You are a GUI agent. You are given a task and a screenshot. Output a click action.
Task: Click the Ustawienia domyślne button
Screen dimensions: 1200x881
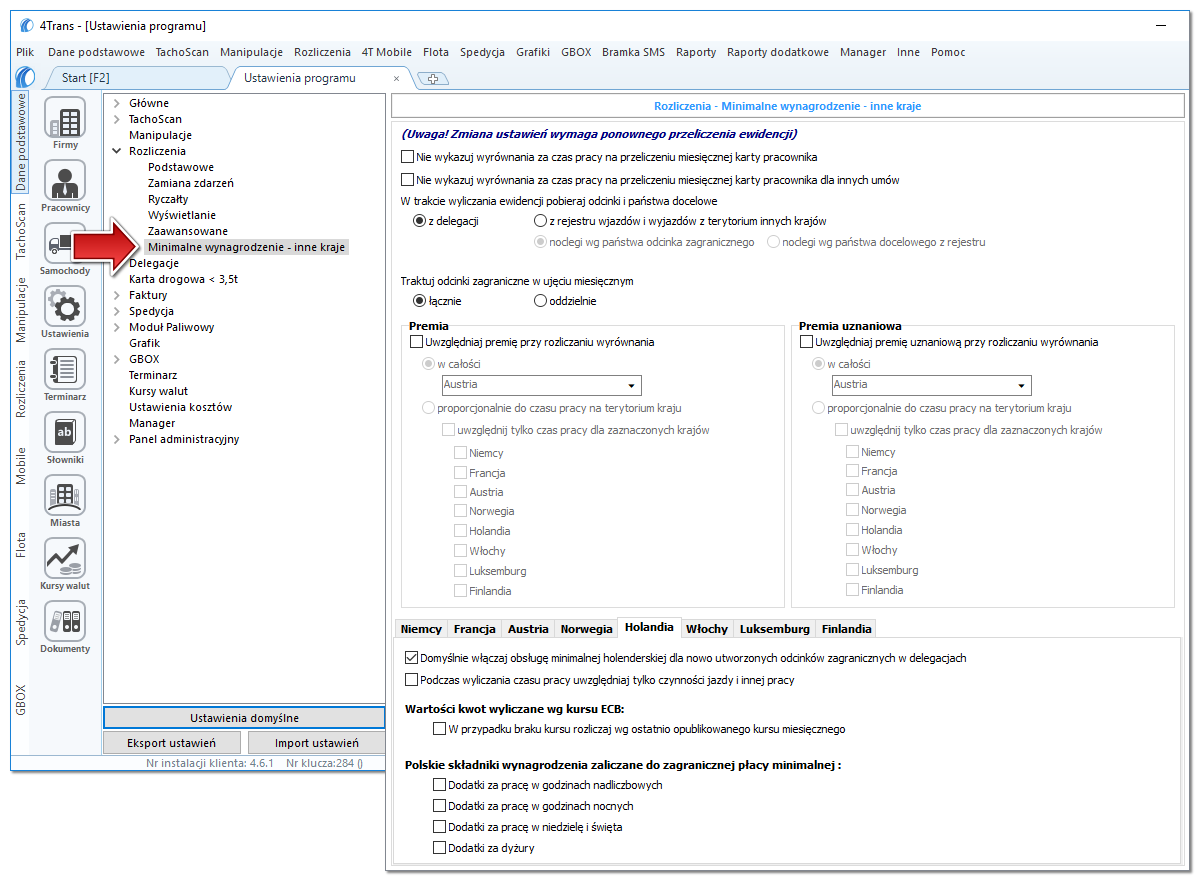tap(244, 718)
